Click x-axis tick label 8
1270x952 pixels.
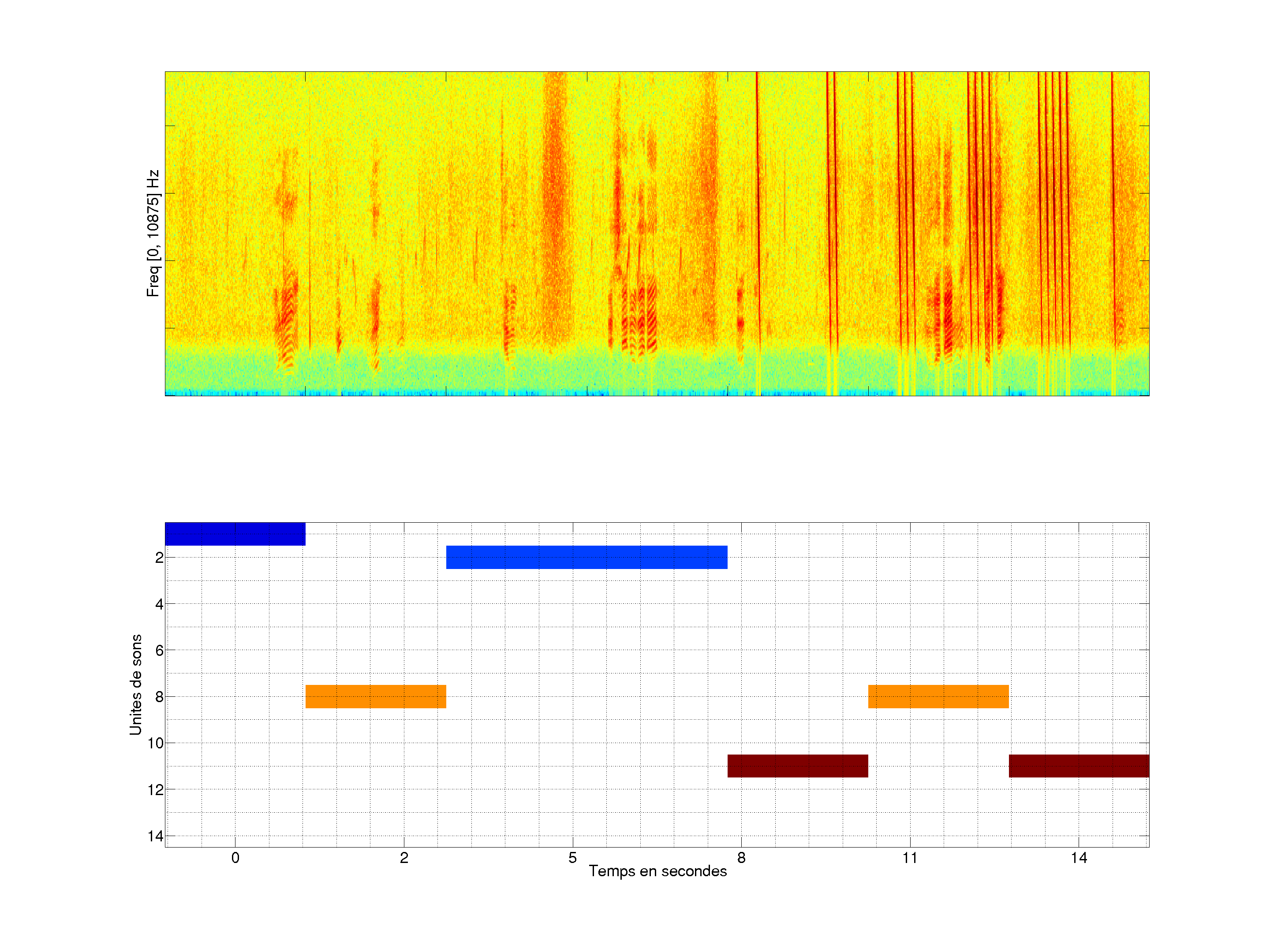click(741, 858)
